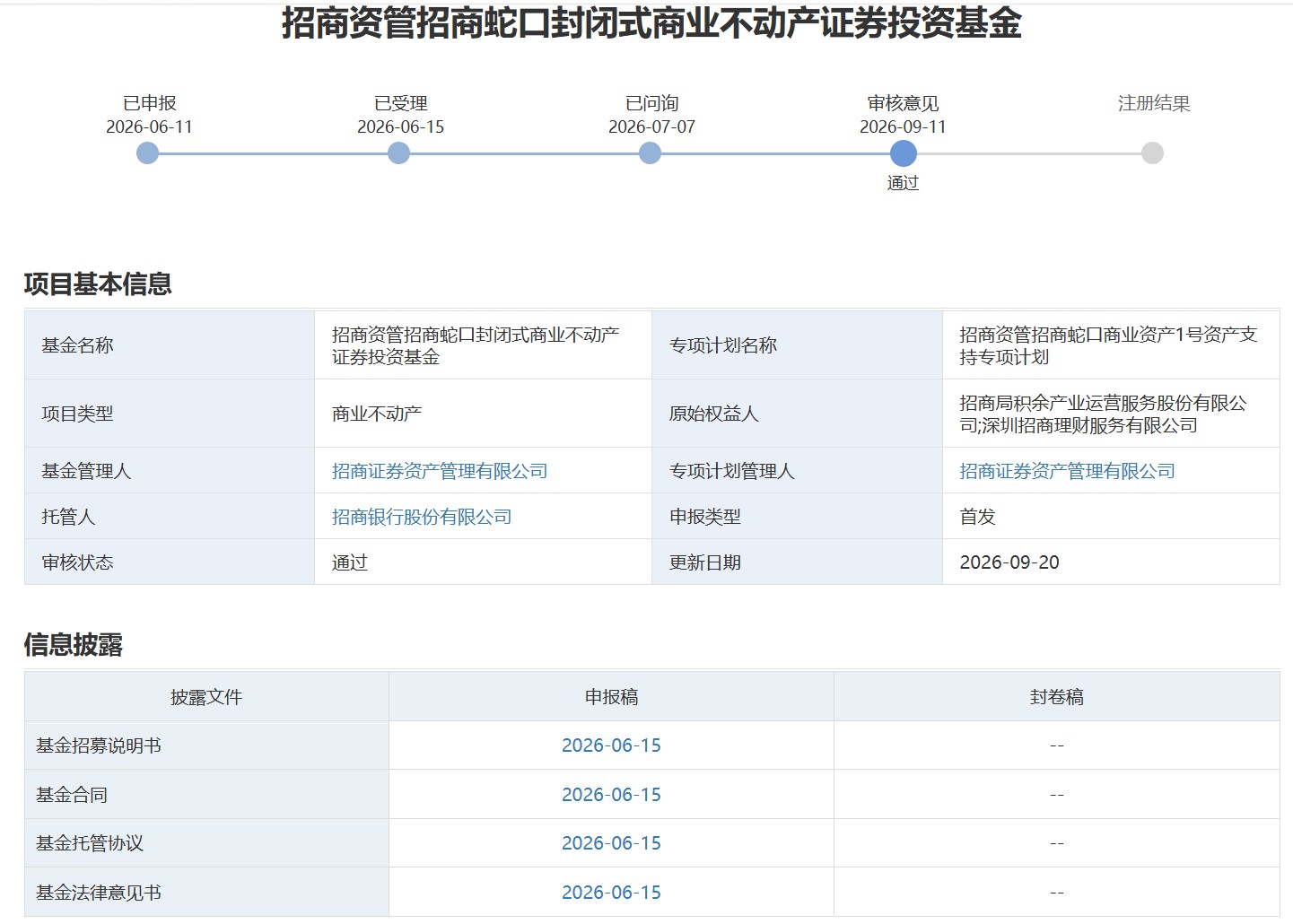Click the 项目类型 field label
1293x924 pixels.
(77, 414)
